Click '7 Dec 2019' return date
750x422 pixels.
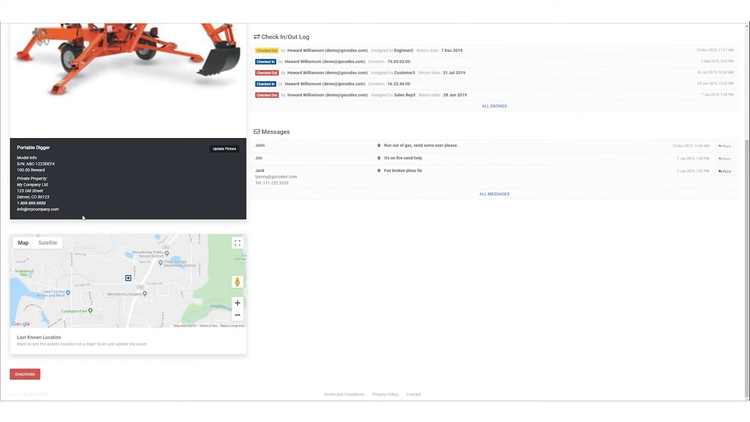[x=452, y=50]
